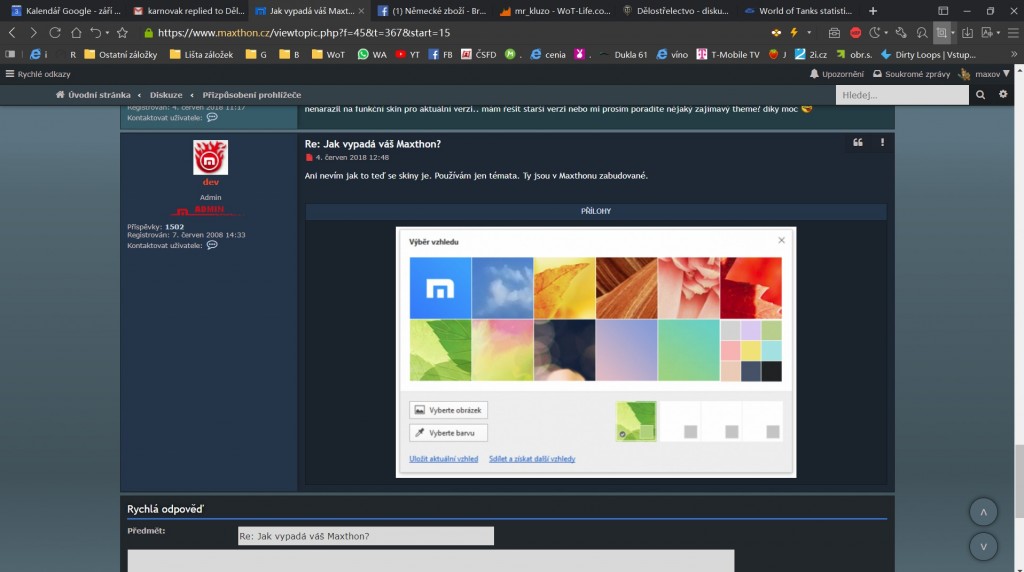The width and height of the screenshot is (1024, 572).
Task: Open the red Adblock stop-sign icon
Action: point(856,33)
